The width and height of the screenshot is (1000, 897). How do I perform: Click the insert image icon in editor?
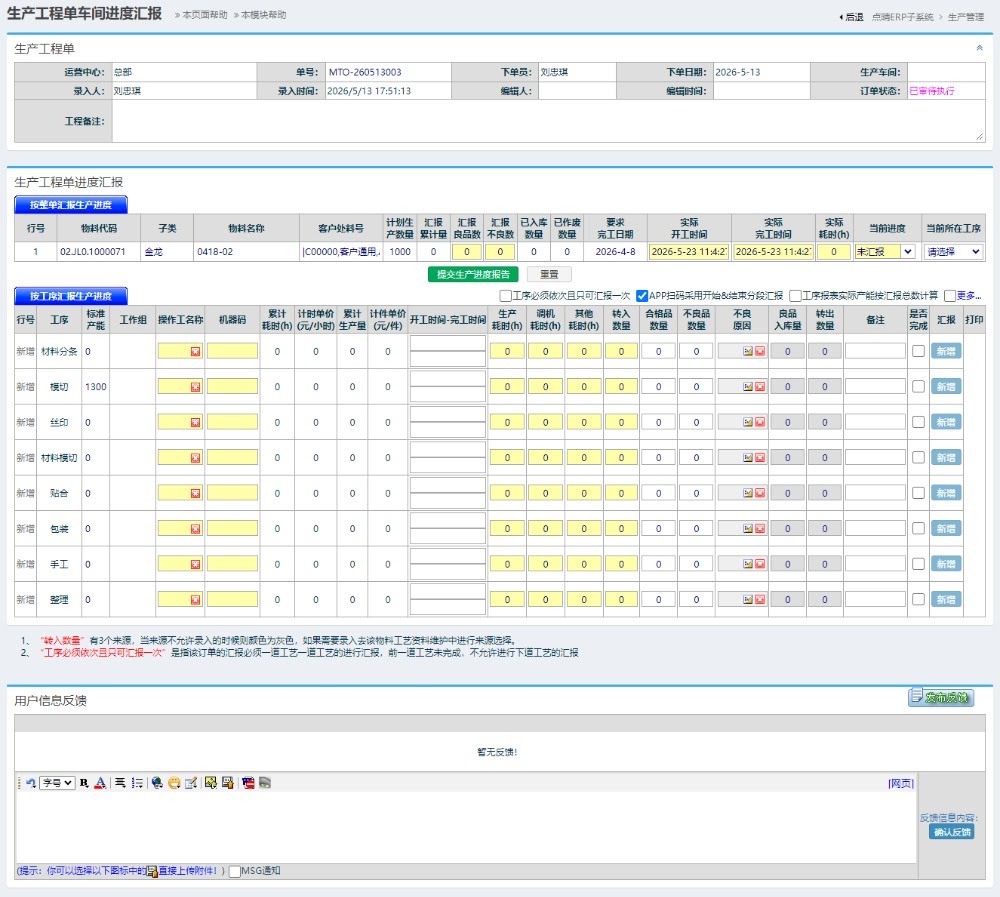pyautogui.click(x=210, y=783)
